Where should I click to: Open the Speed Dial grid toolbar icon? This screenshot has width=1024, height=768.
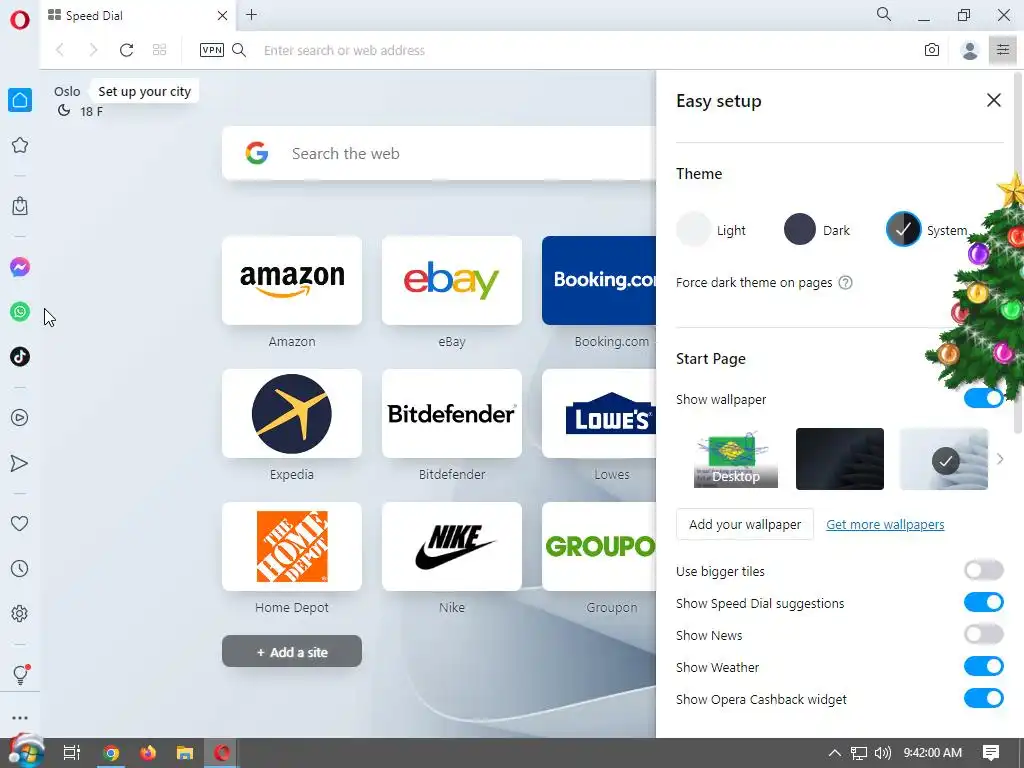point(159,50)
